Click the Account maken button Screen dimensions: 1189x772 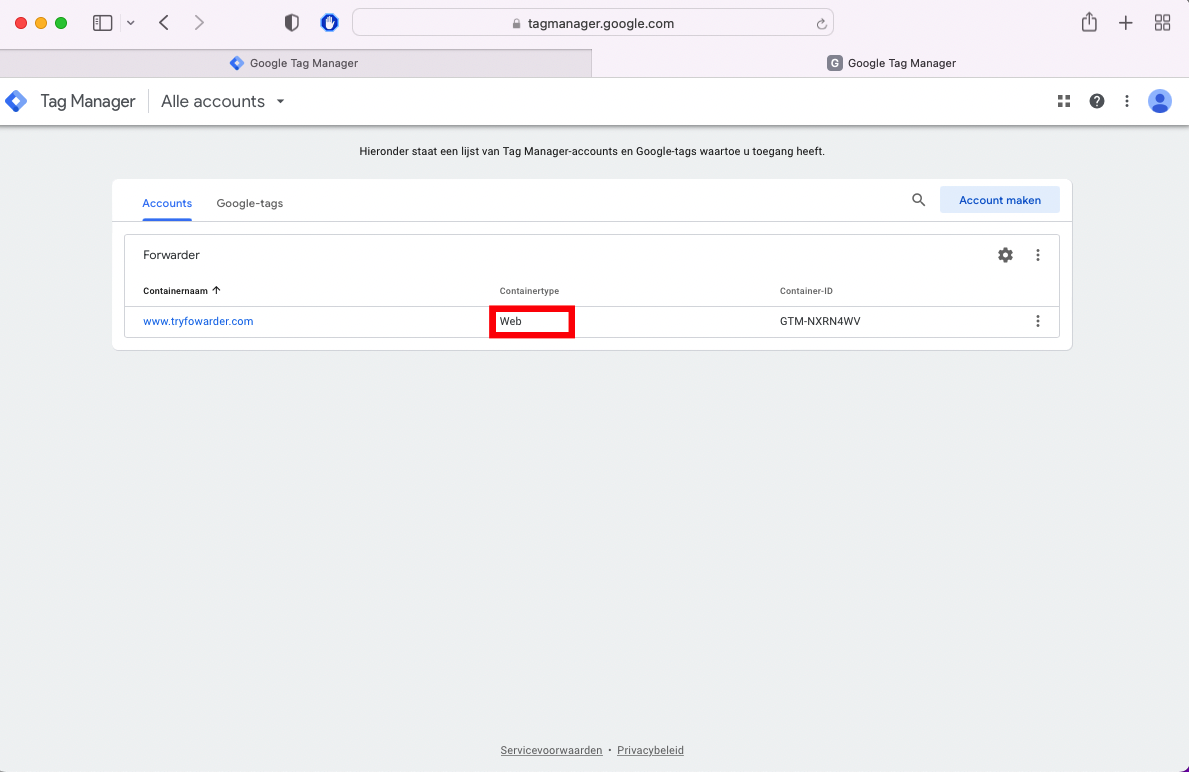click(x=999, y=200)
